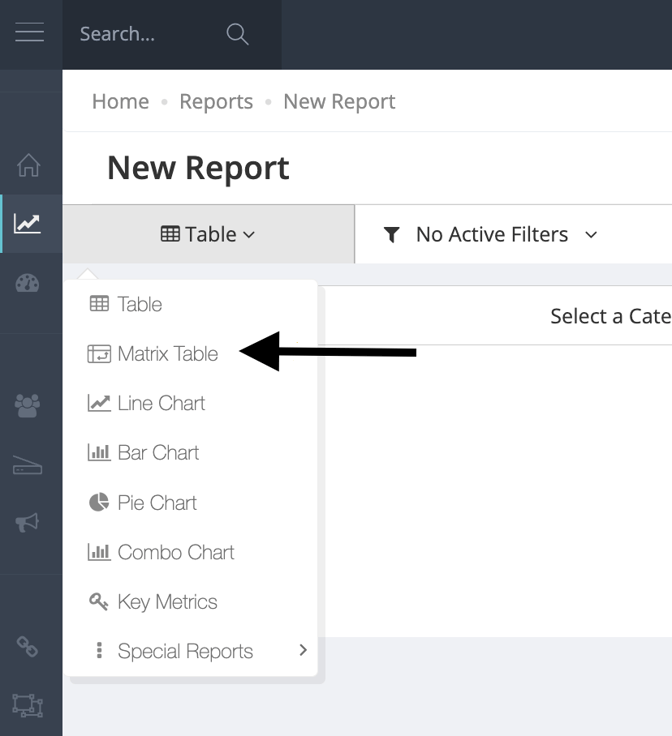
Task: Open Reports via sidebar chart icon
Action: tap(28, 224)
